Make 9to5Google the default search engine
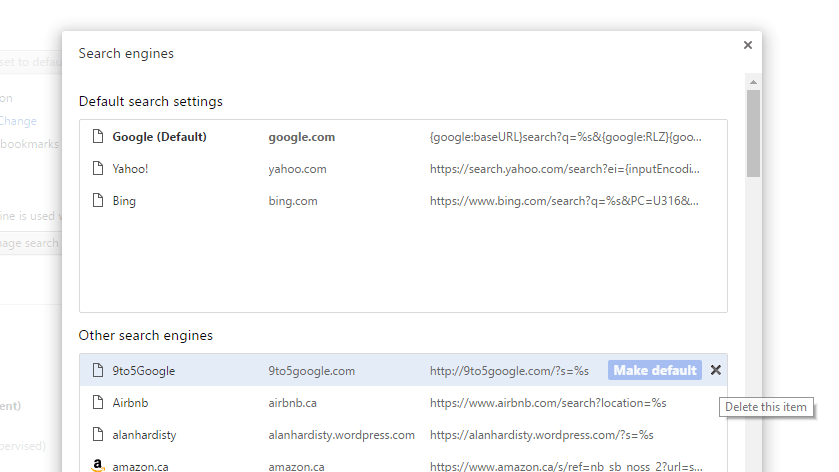Viewport: 839px width, 472px height. tap(654, 370)
